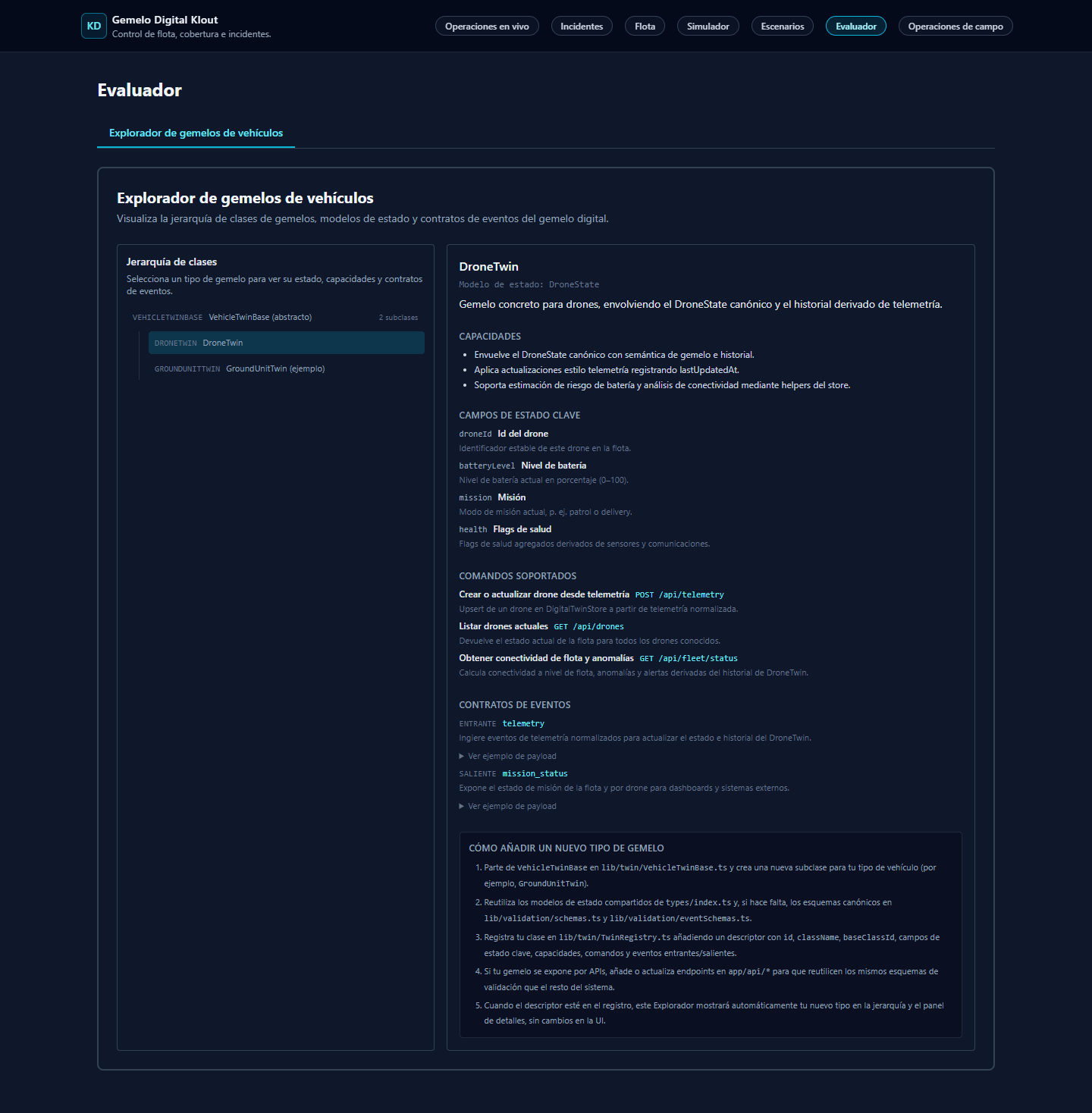Click the GET /api/fleet/status endpoint text
The image size is (1092, 1113).
(x=689, y=659)
